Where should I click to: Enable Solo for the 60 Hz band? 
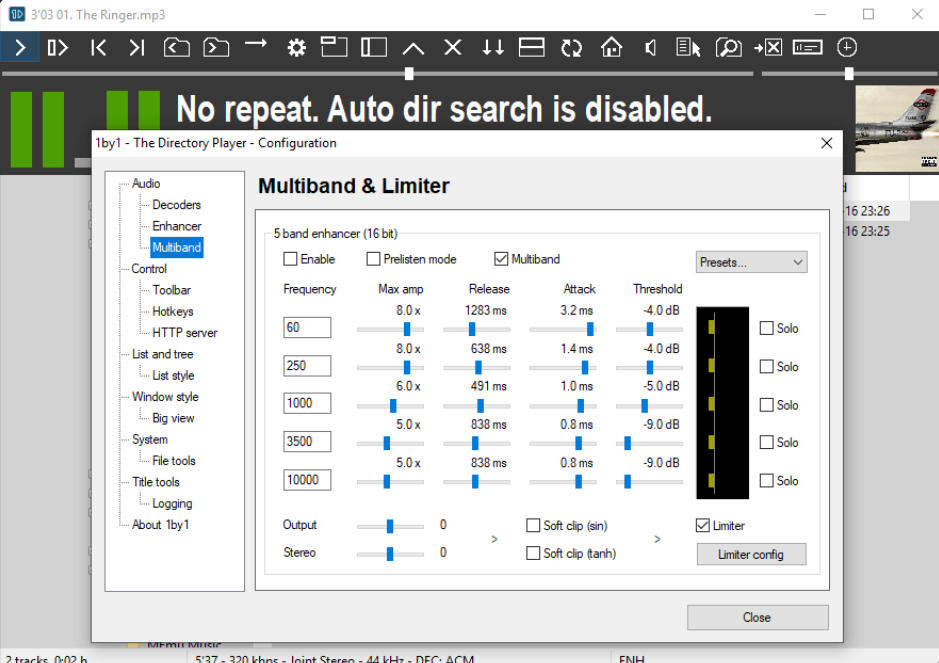767,328
